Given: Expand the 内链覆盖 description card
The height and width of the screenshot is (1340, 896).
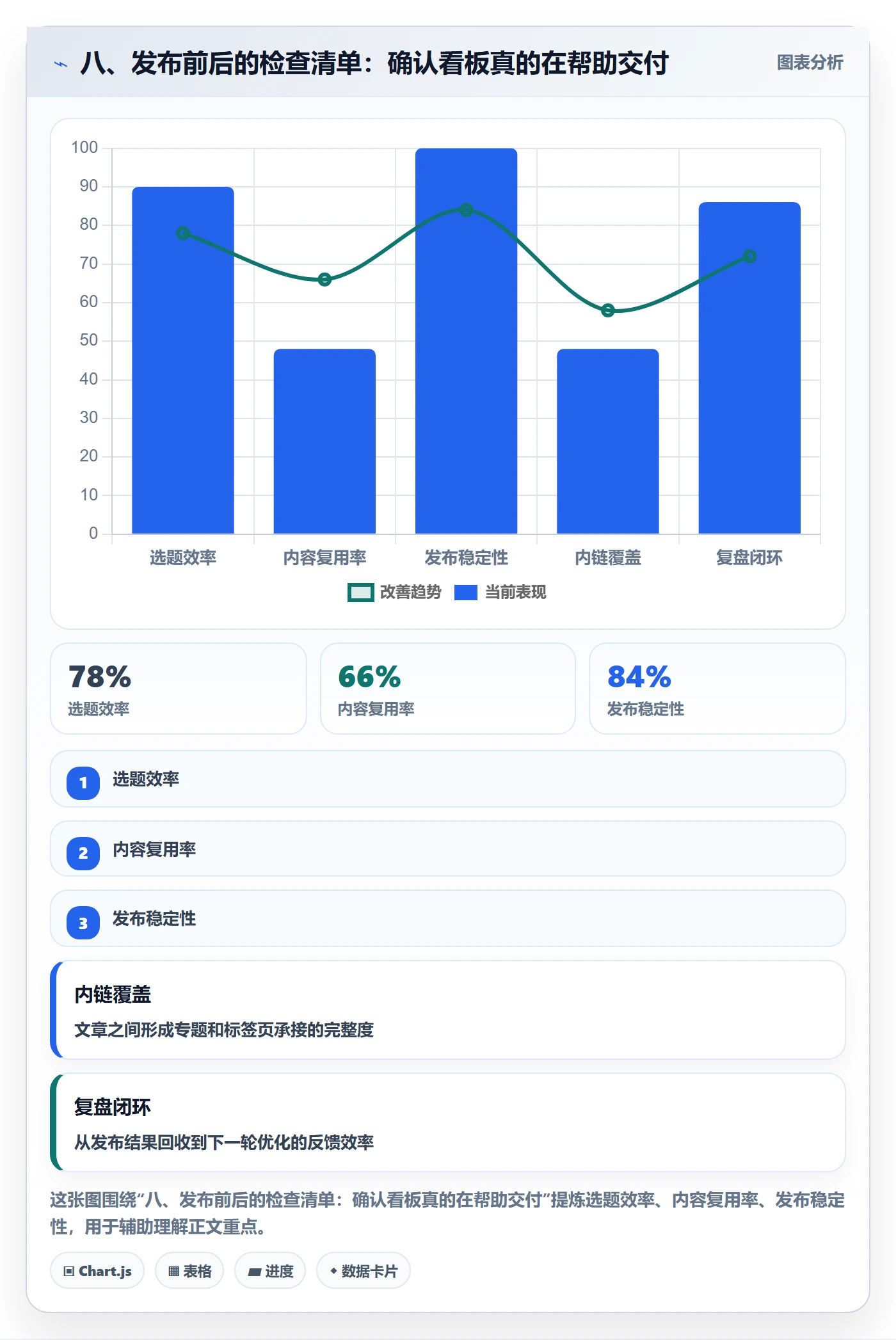Looking at the screenshot, I should [x=448, y=1010].
